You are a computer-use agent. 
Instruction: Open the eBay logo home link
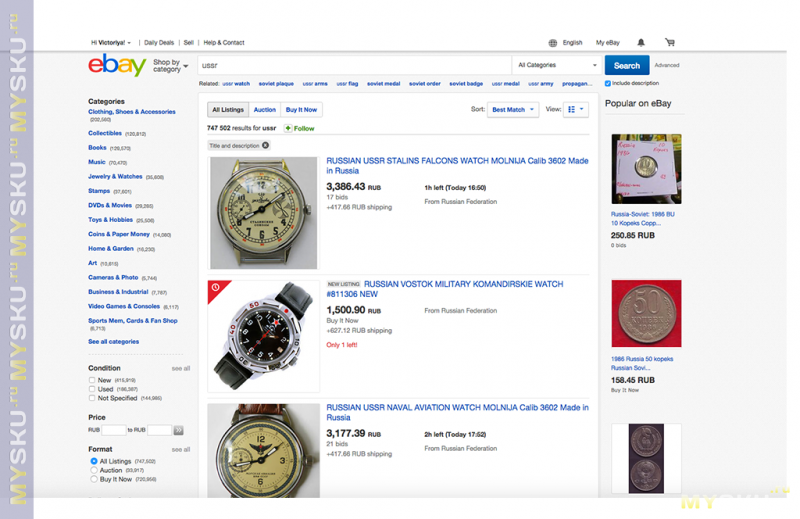click(x=117, y=65)
